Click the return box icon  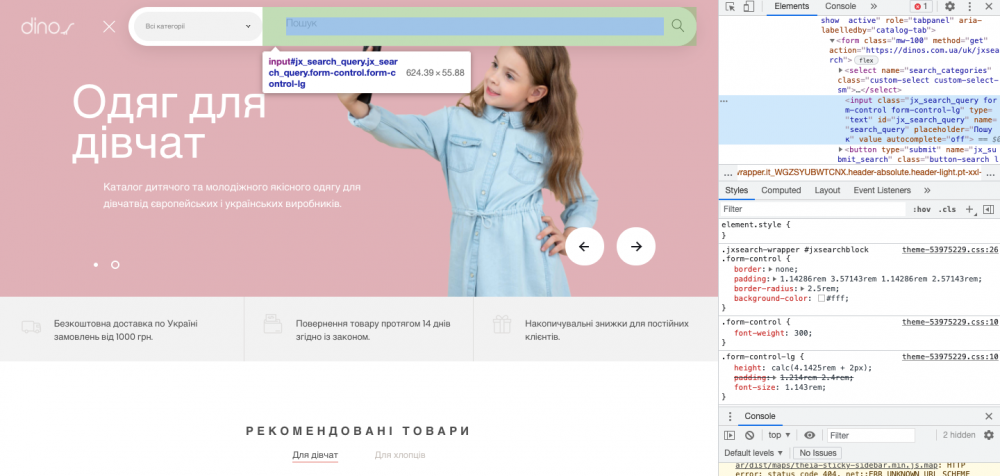tap(272, 324)
